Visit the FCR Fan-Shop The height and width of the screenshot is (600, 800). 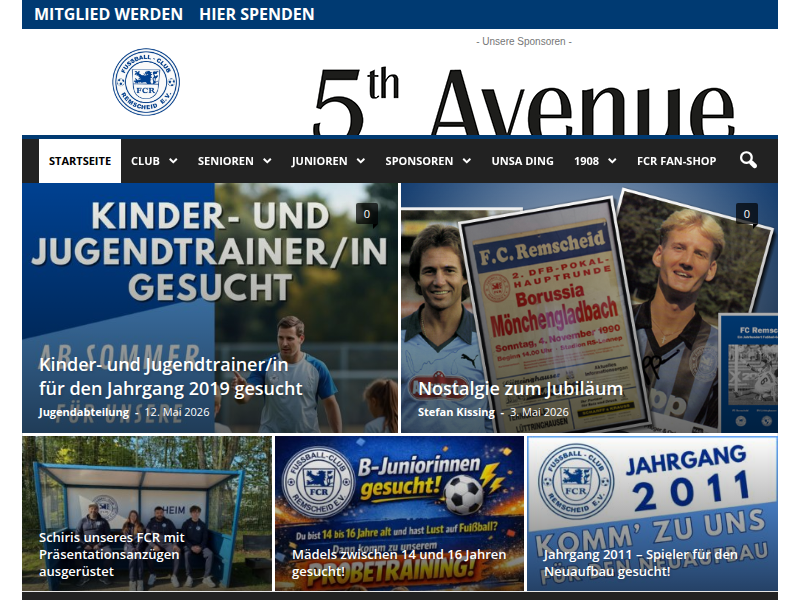677,161
